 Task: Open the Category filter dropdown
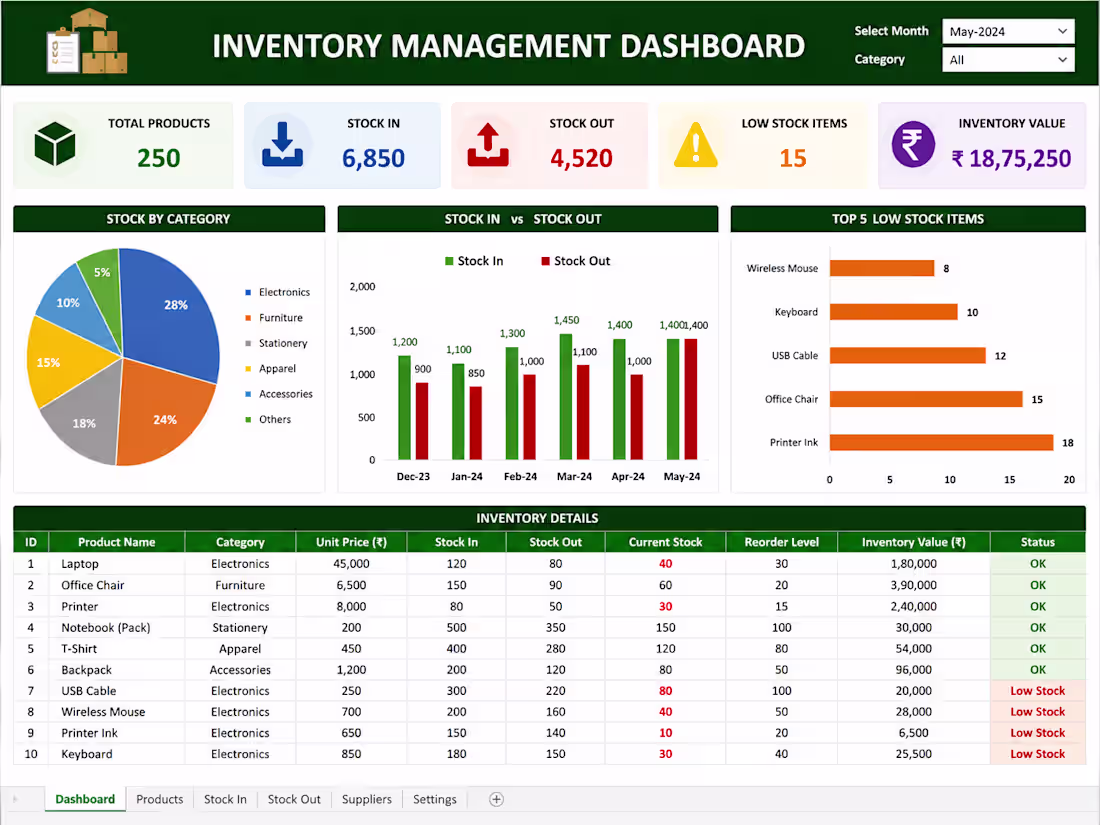(1007, 60)
